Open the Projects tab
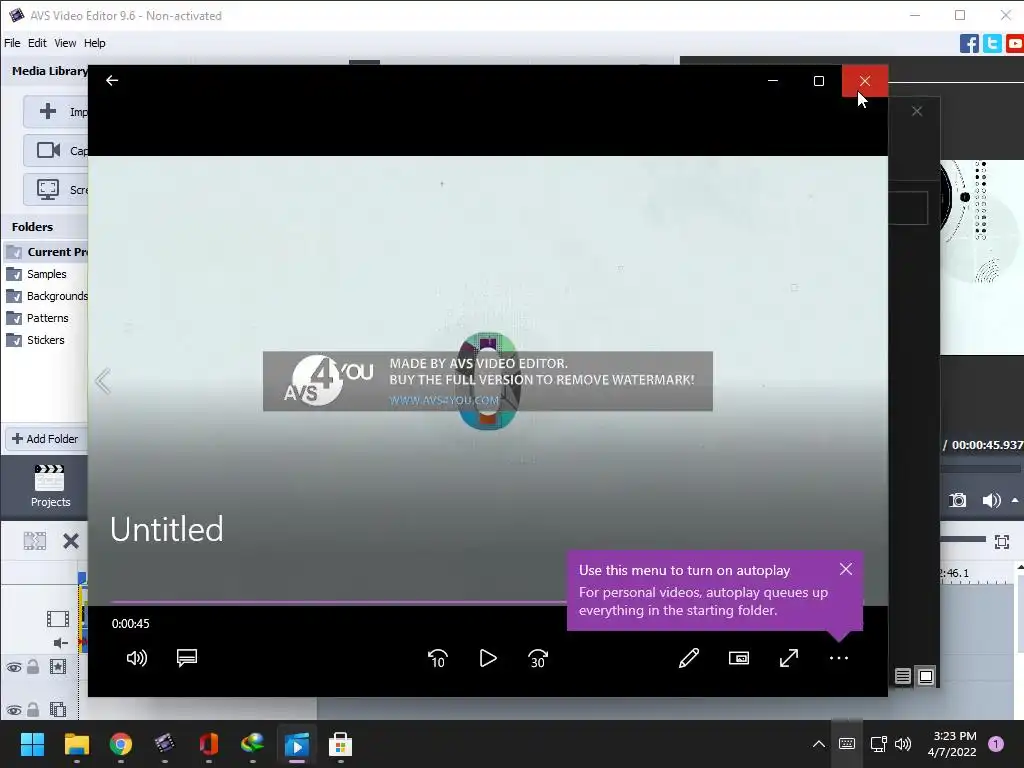Screen dimensions: 1024x768 pos(50,487)
